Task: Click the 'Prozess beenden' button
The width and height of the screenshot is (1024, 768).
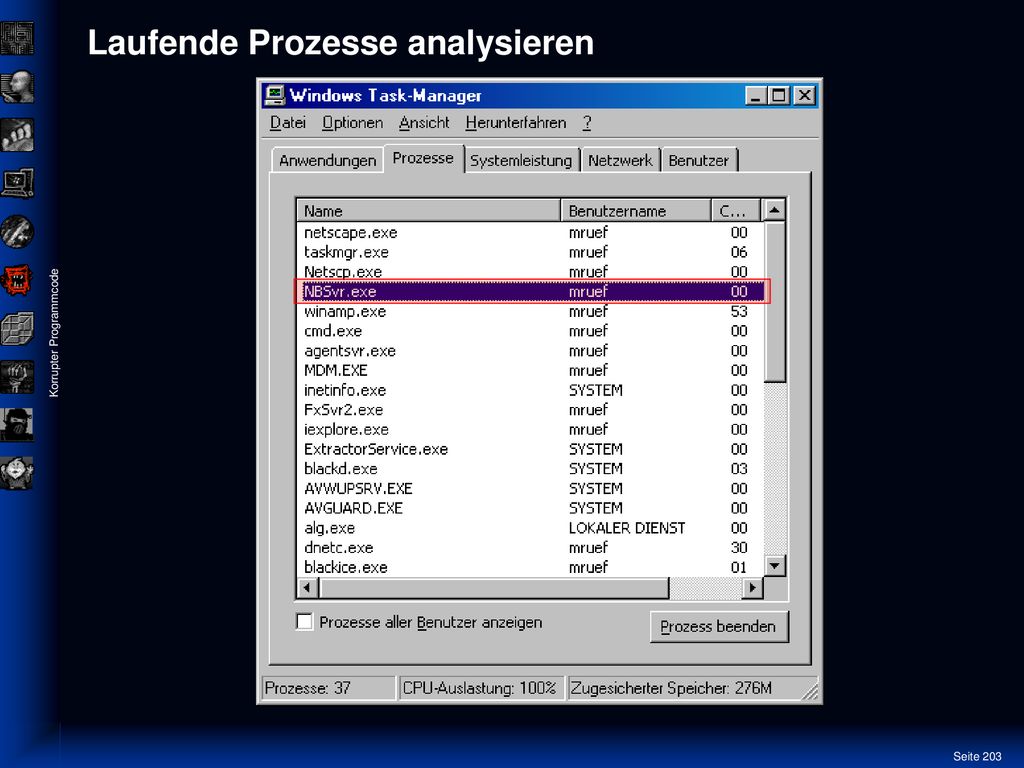Action: (718, 627)
